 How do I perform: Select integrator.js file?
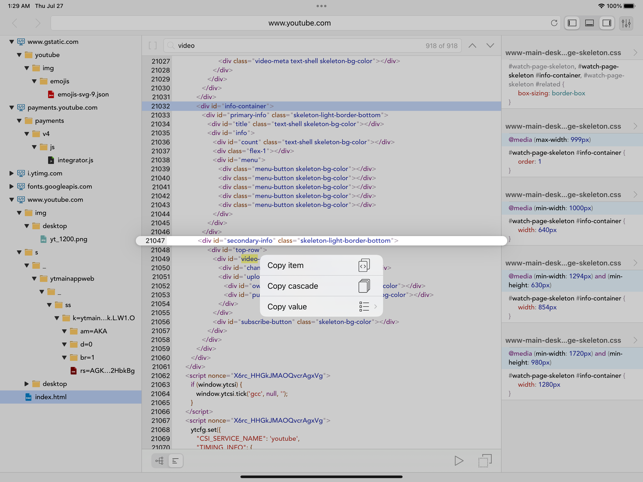tap(71, 160)
